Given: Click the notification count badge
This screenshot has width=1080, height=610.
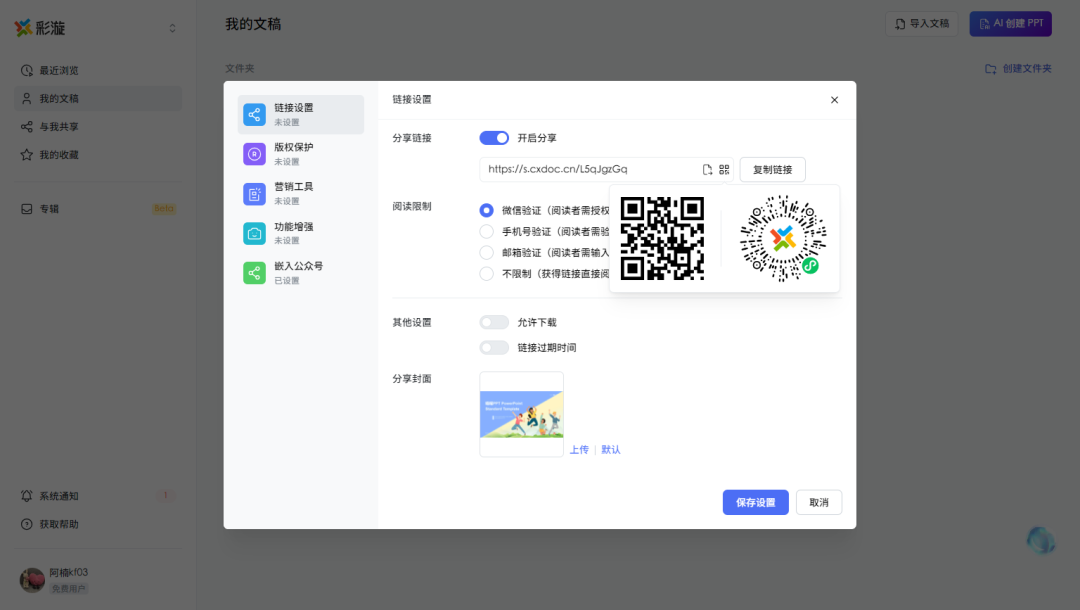Looking at the screenshot, I should point(165,496).
